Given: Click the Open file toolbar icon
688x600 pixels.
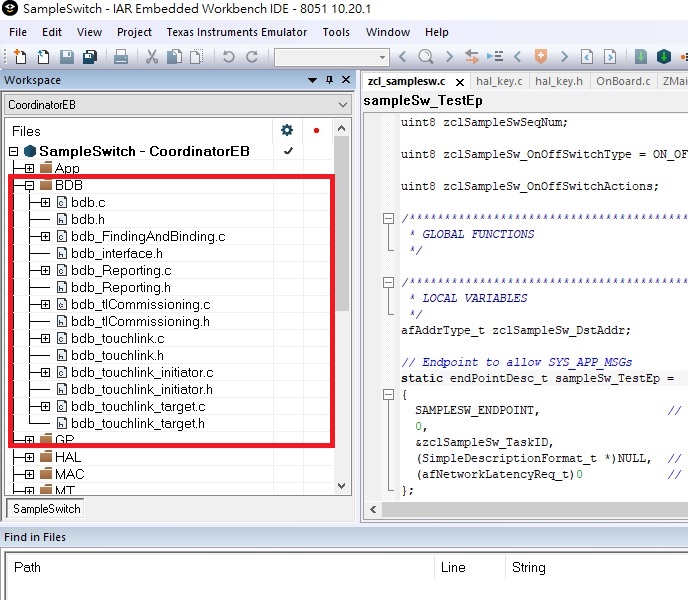Looking at the screenshot, I should pos(43,57).
